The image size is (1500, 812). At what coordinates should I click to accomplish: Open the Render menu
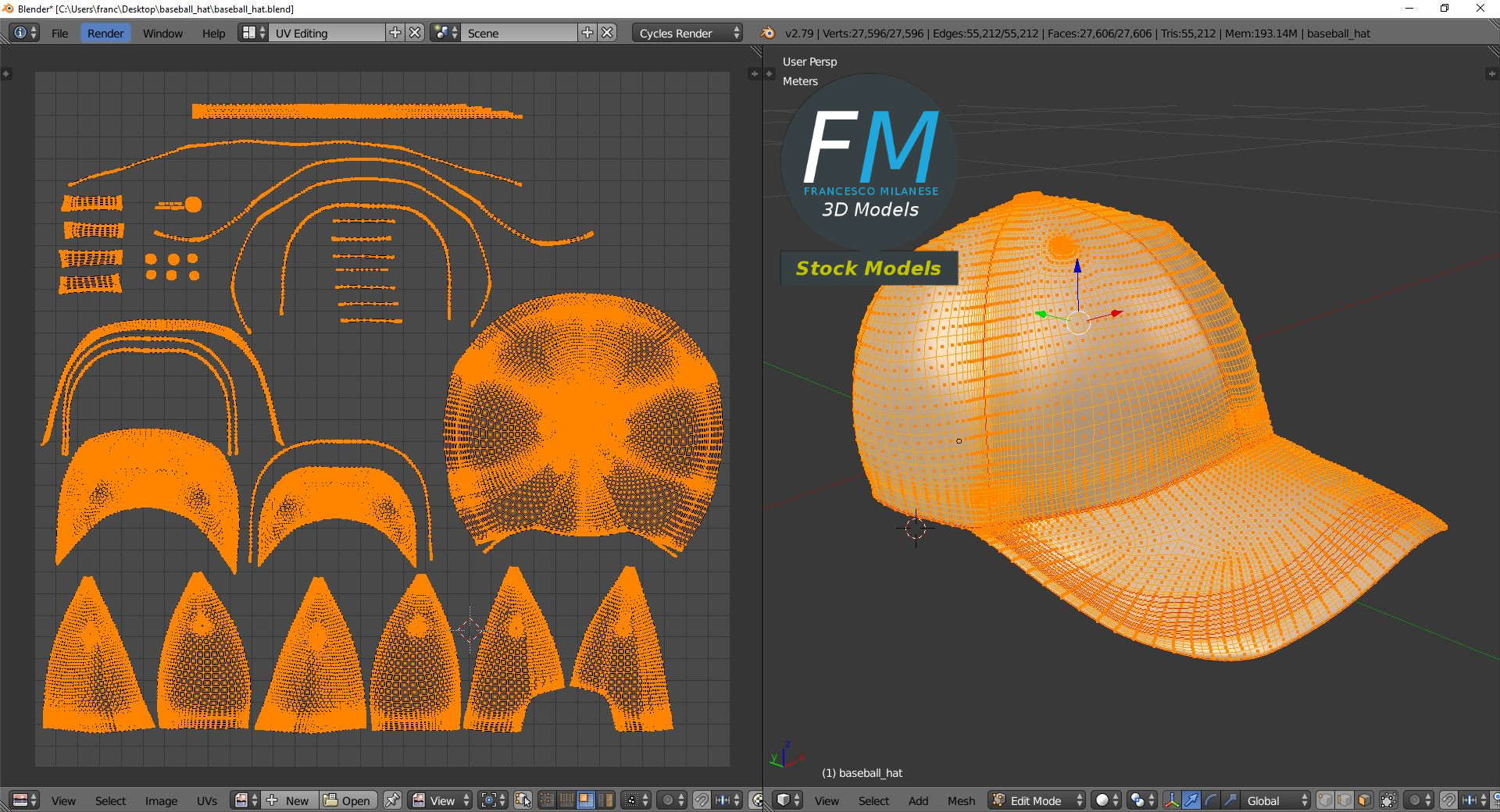(x=105, y=33)
